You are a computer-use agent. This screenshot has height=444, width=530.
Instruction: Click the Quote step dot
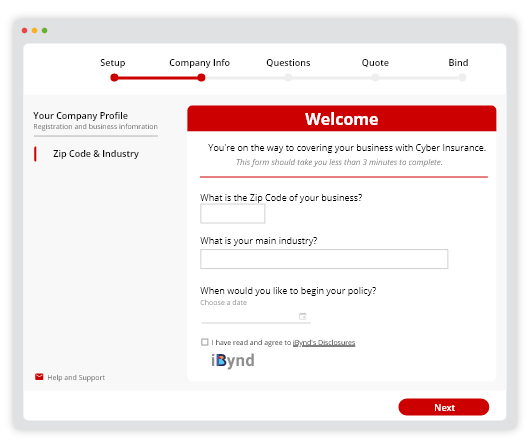pos(375,78)
